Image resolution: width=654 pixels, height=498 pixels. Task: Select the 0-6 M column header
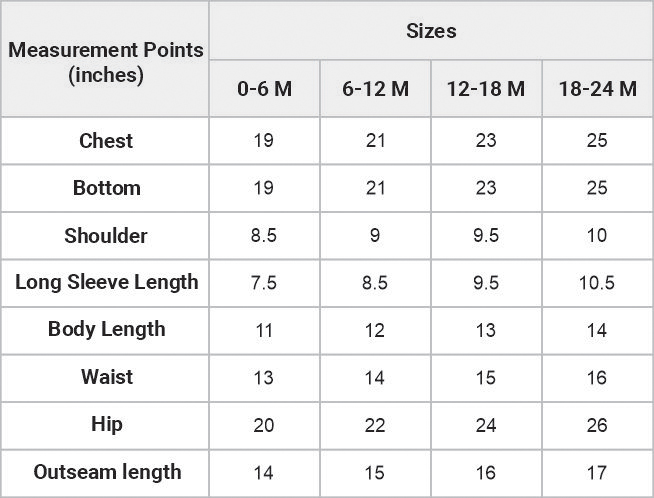tap(264, 88)
